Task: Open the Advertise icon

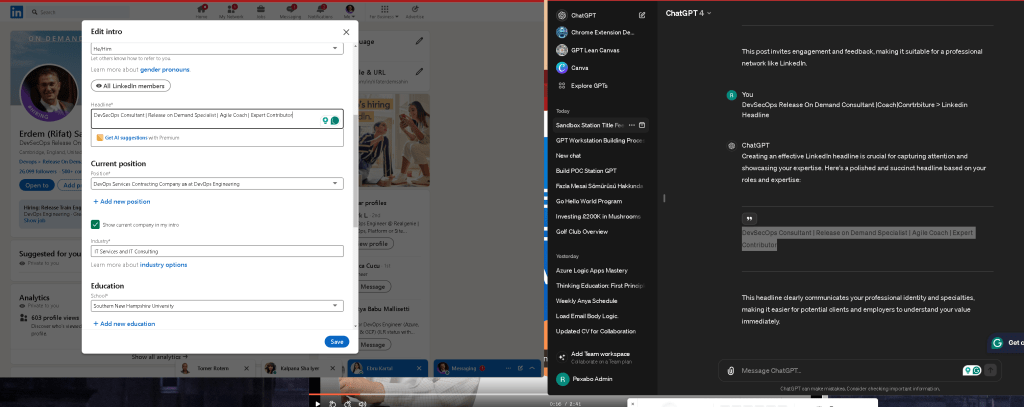Action: click(415, 11)
